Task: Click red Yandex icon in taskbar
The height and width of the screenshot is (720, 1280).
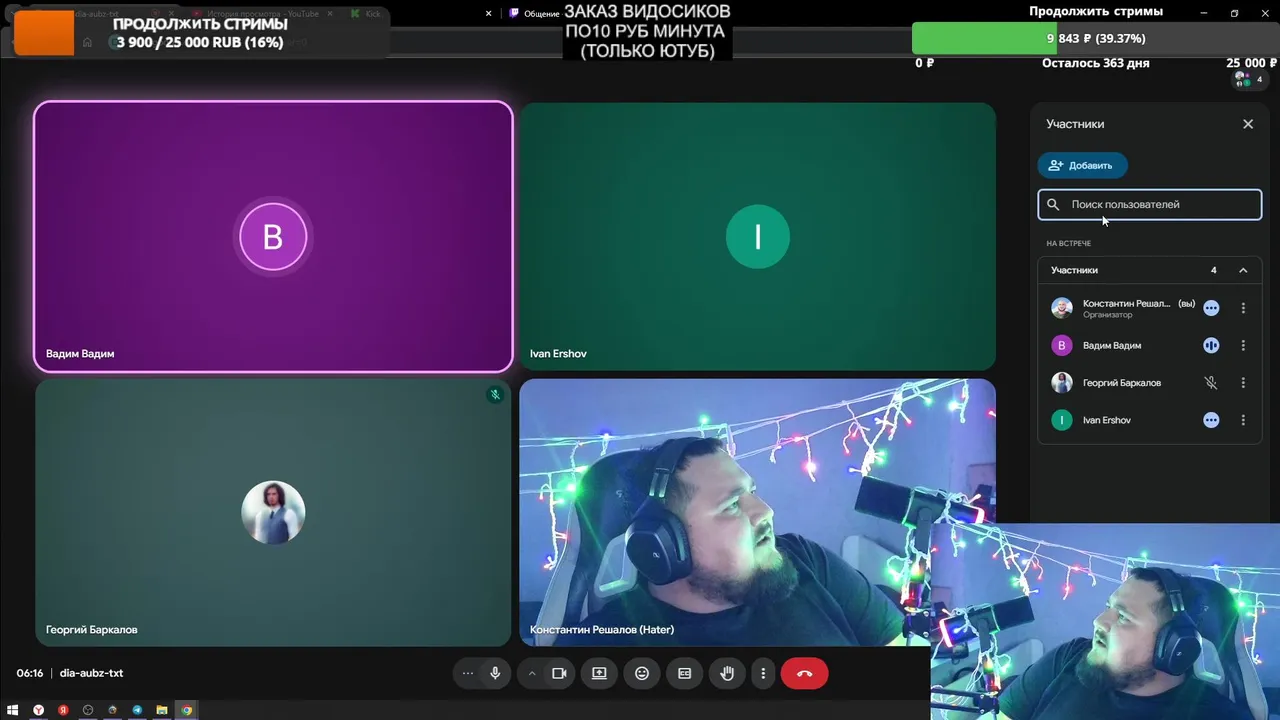Action: 63,710
